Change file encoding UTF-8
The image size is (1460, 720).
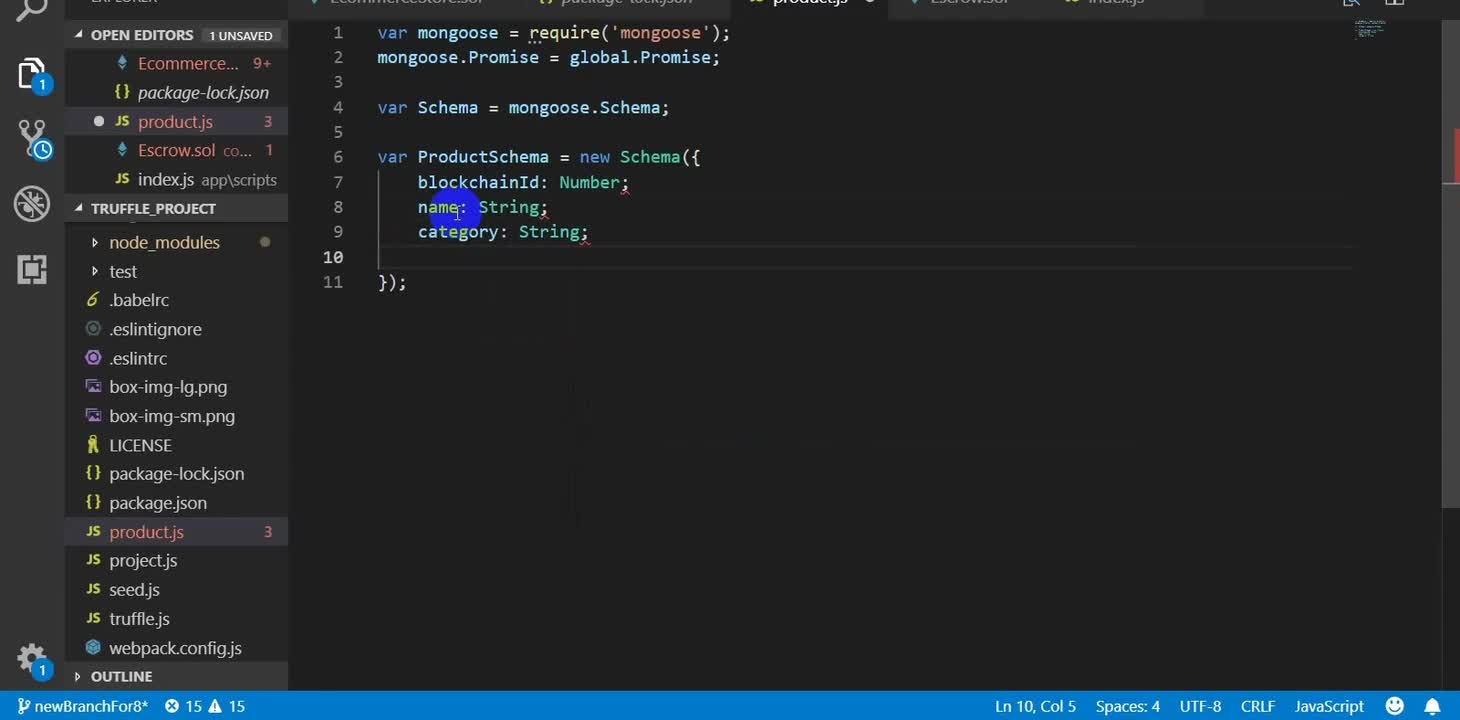(1200, 706)
